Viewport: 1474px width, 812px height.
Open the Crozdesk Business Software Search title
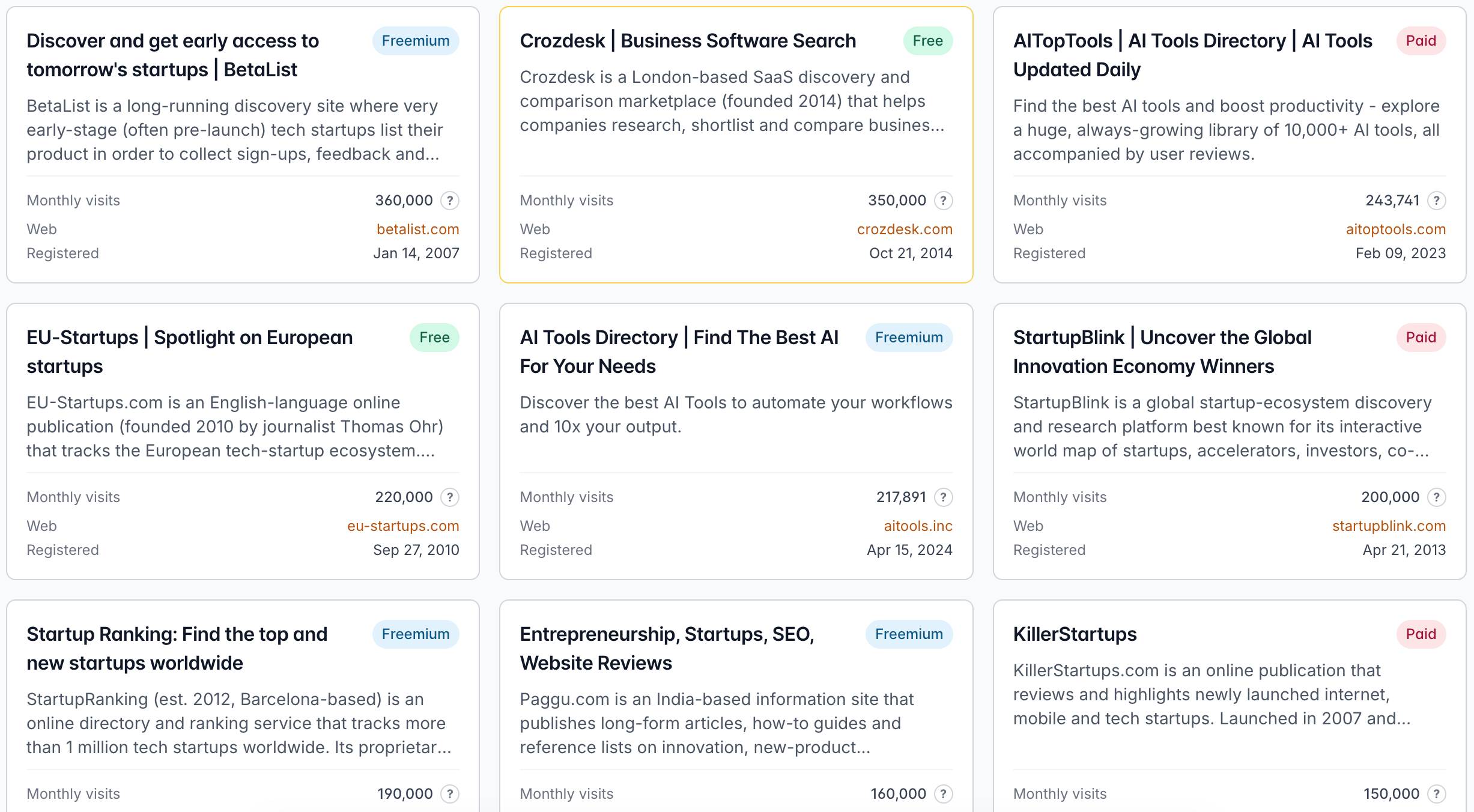(x=688, y=41)
